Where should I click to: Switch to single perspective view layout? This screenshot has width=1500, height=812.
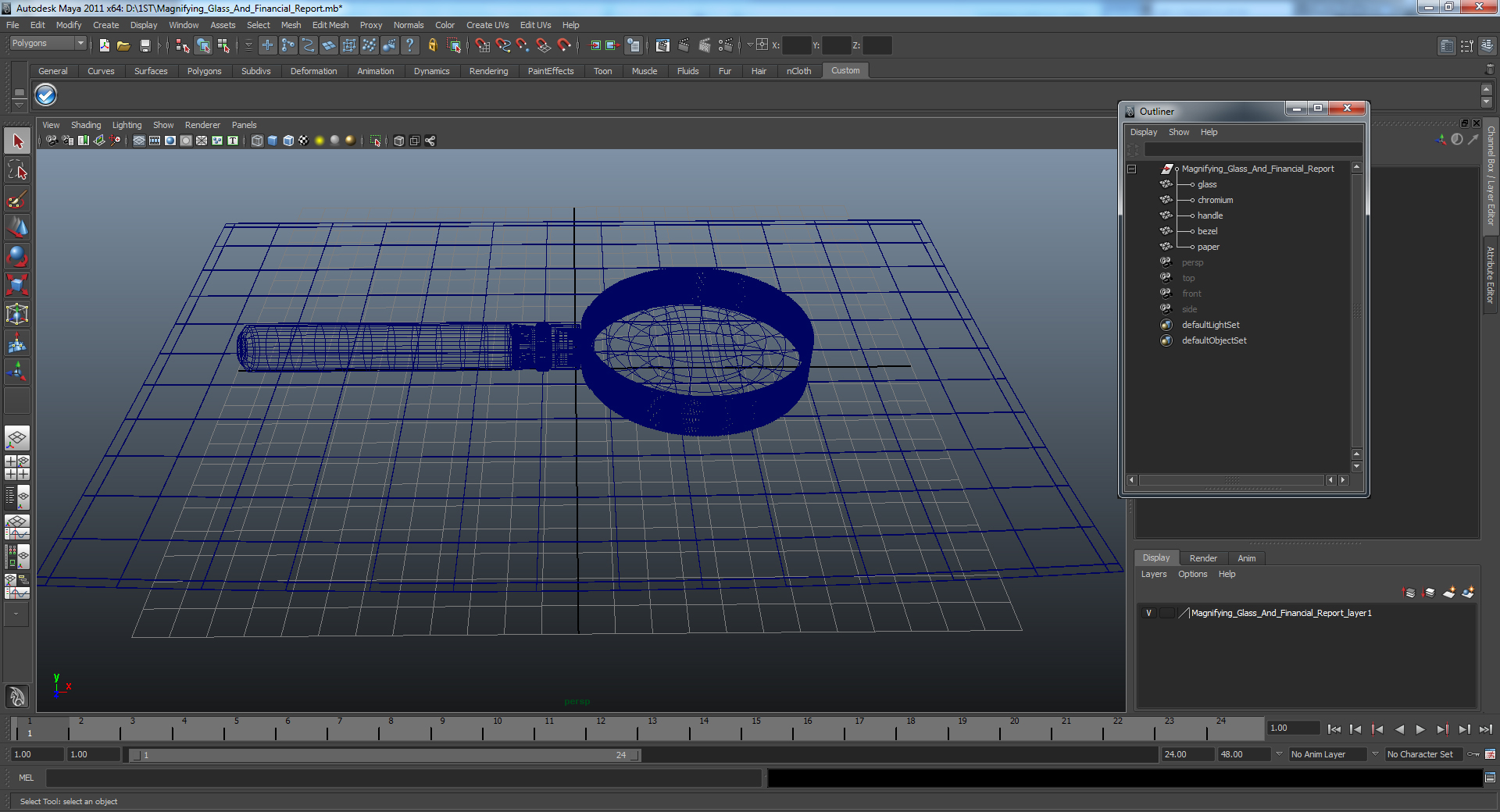pyautogui.click(x=17, y=439)
